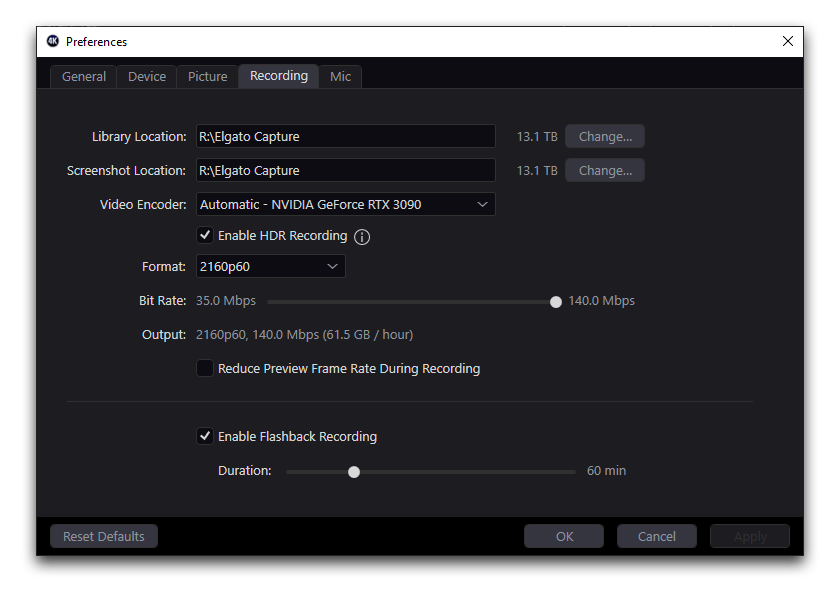
Task: Expand the Format 2160p60 dropdown
Action: [x=270, y=266]
